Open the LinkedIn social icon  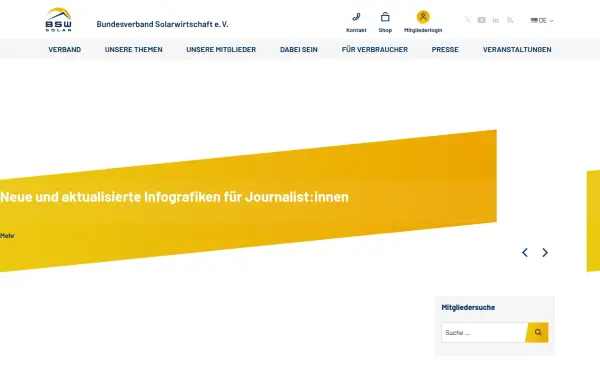(496, 20)
